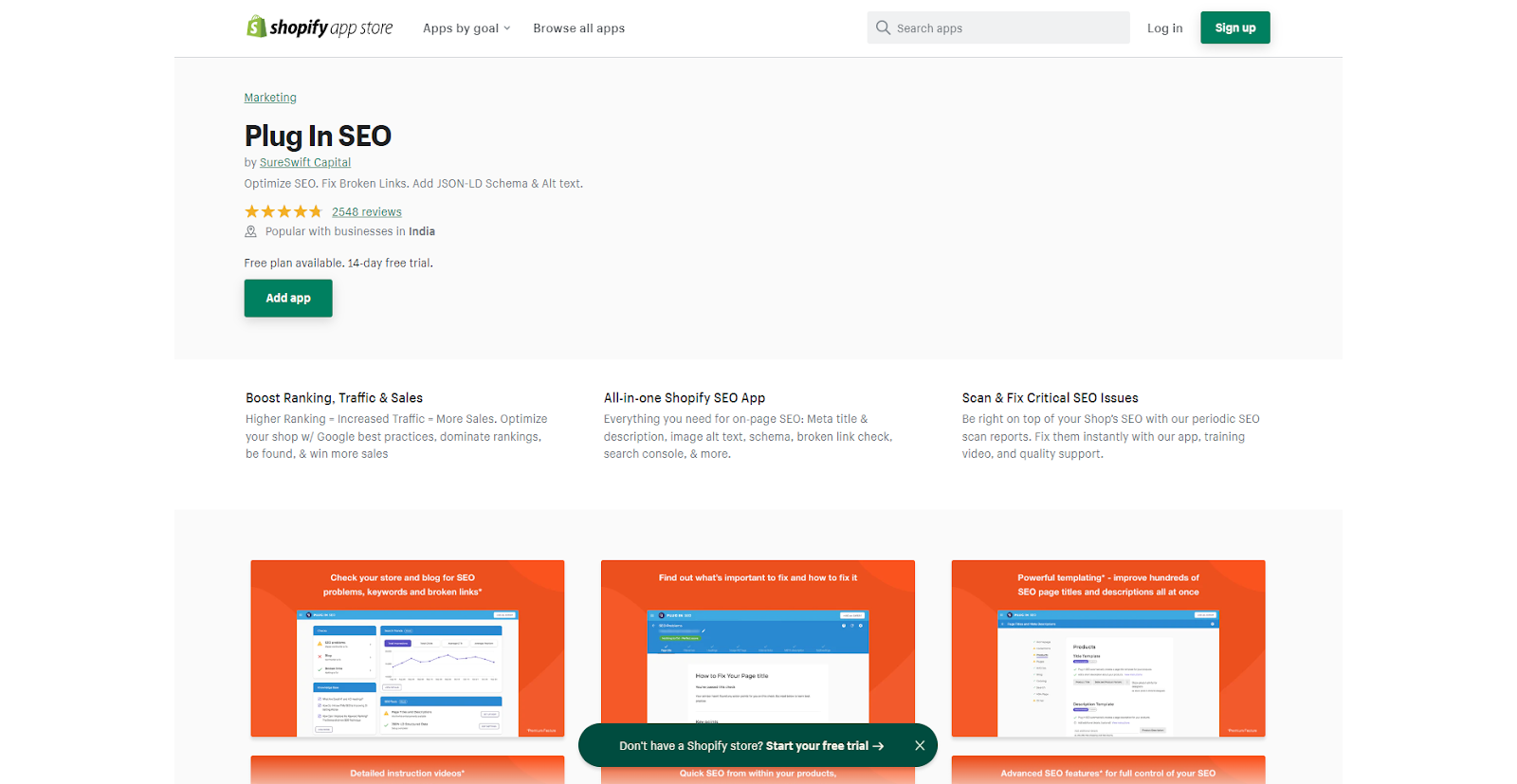
Task: Open the SureSwift Capital developer link
Action: [305, 162]
